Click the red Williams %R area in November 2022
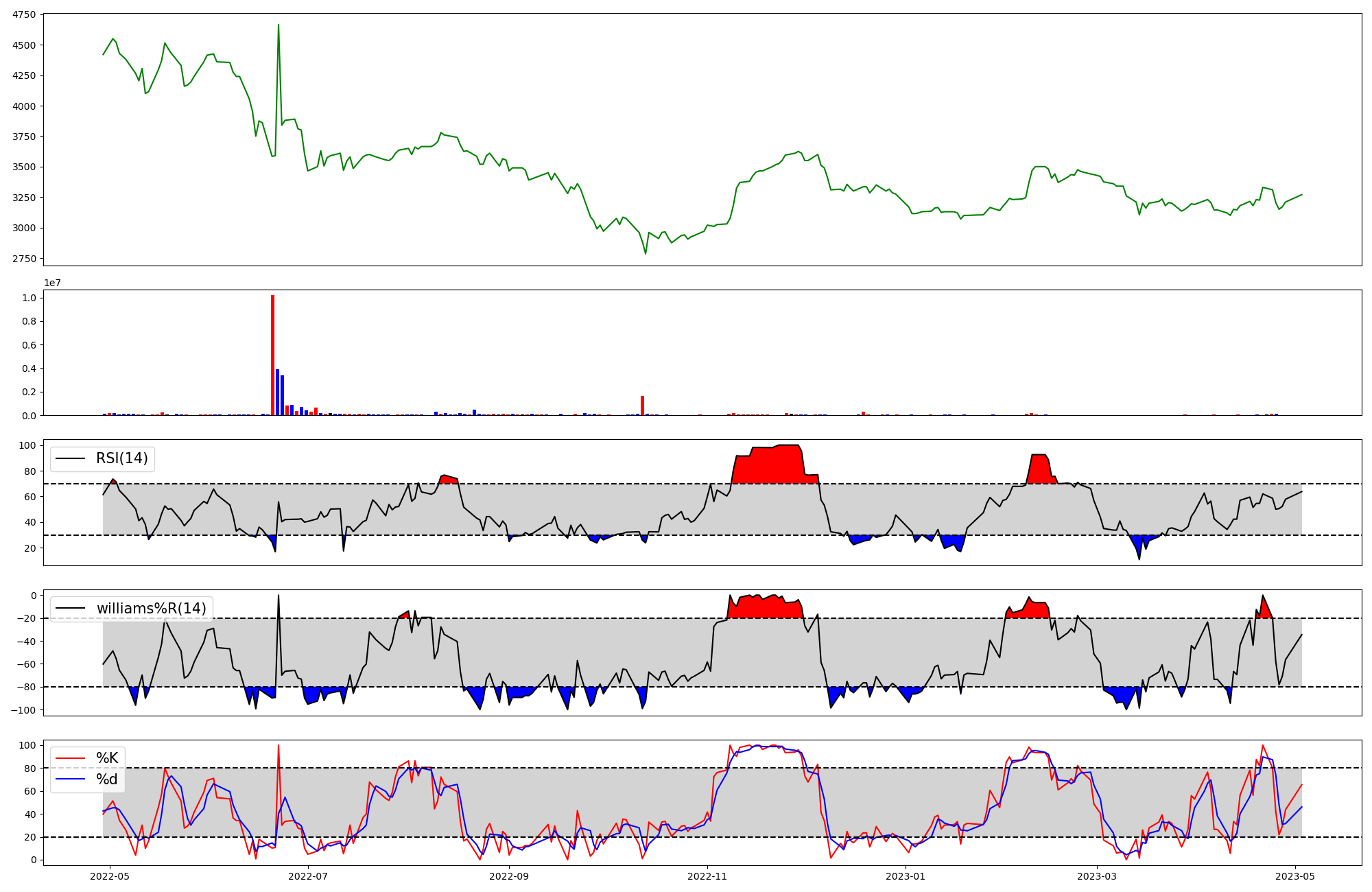1372x892 pixels. 765,608
